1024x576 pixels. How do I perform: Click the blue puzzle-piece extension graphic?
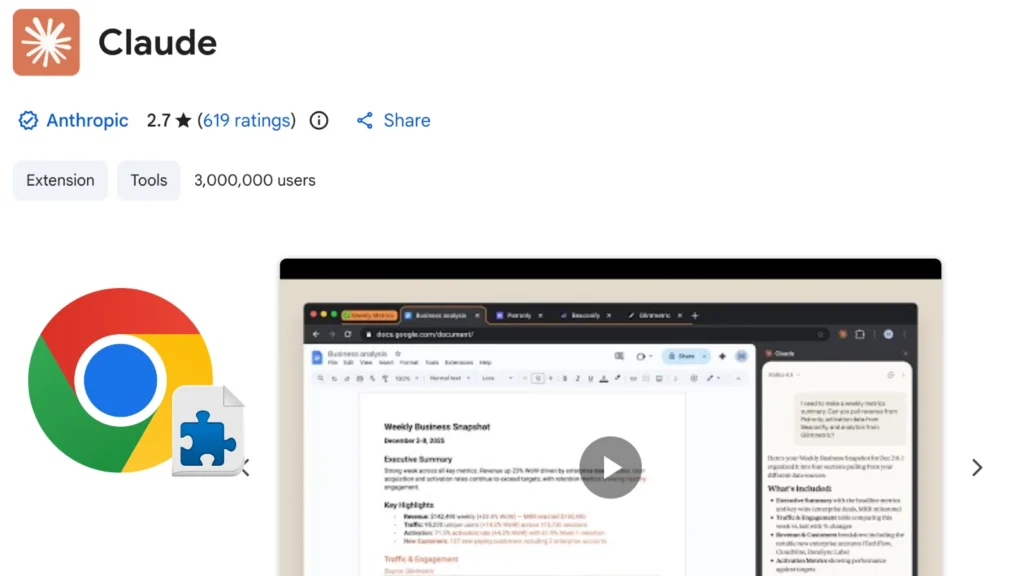[207, 439]
